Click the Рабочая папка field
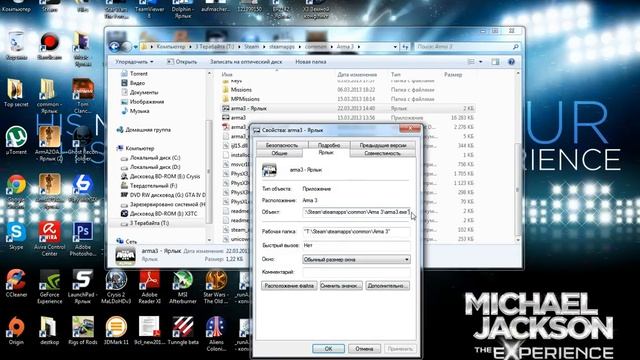This screenshot has width=640, height=360. (x=356, y=231)
